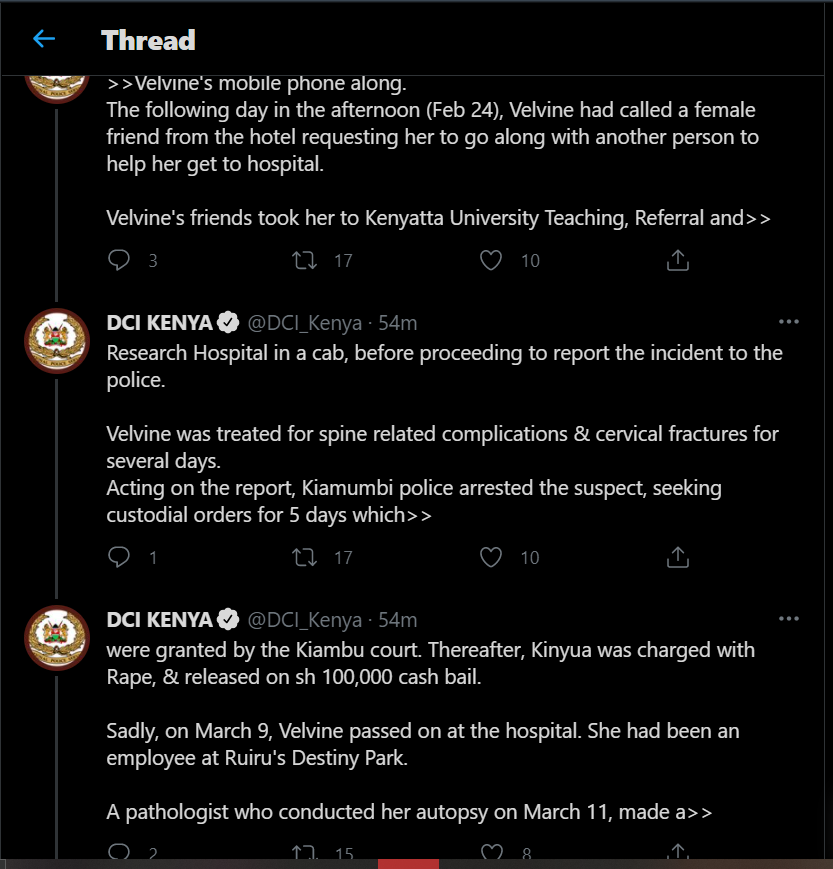The image size is (833, 869).
Task: Reply to the Research Hospital tweet
Action: 120,557
